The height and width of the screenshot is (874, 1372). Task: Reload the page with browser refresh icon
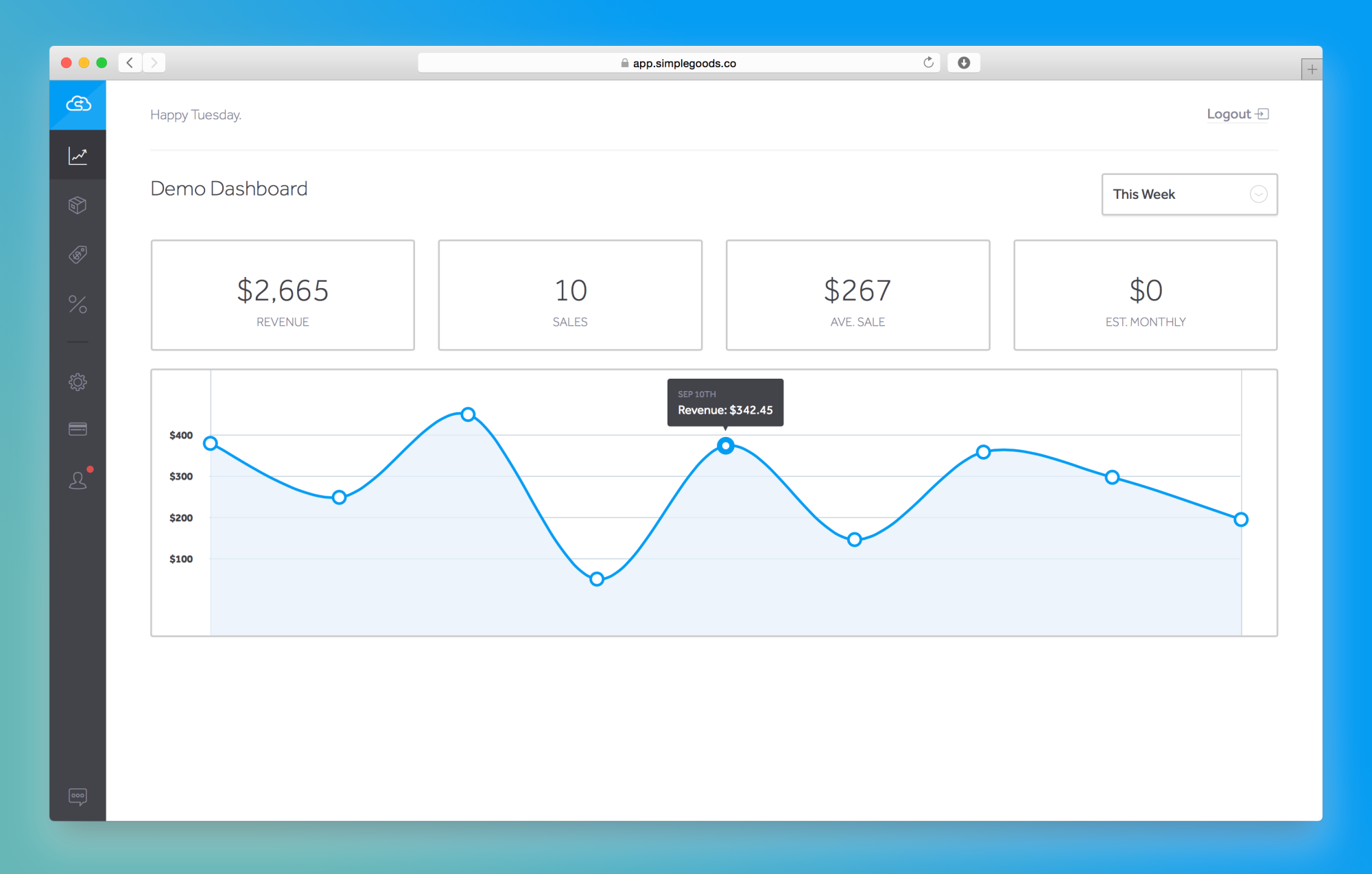[x=928, y=63]
